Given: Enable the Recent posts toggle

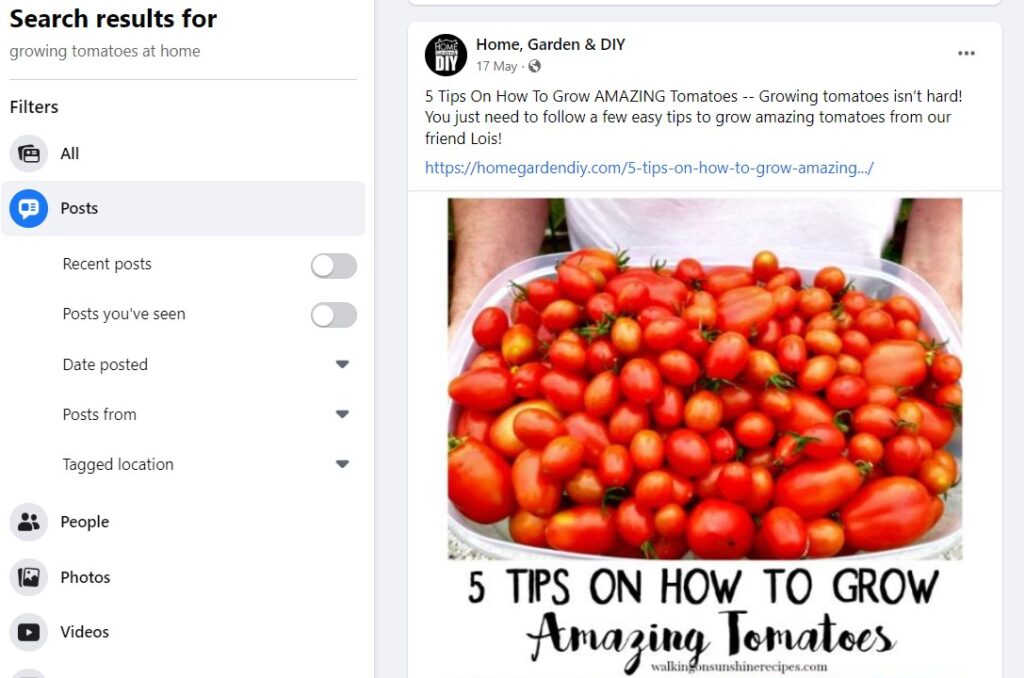Looking at the screenshot, I should coord(334,266).
